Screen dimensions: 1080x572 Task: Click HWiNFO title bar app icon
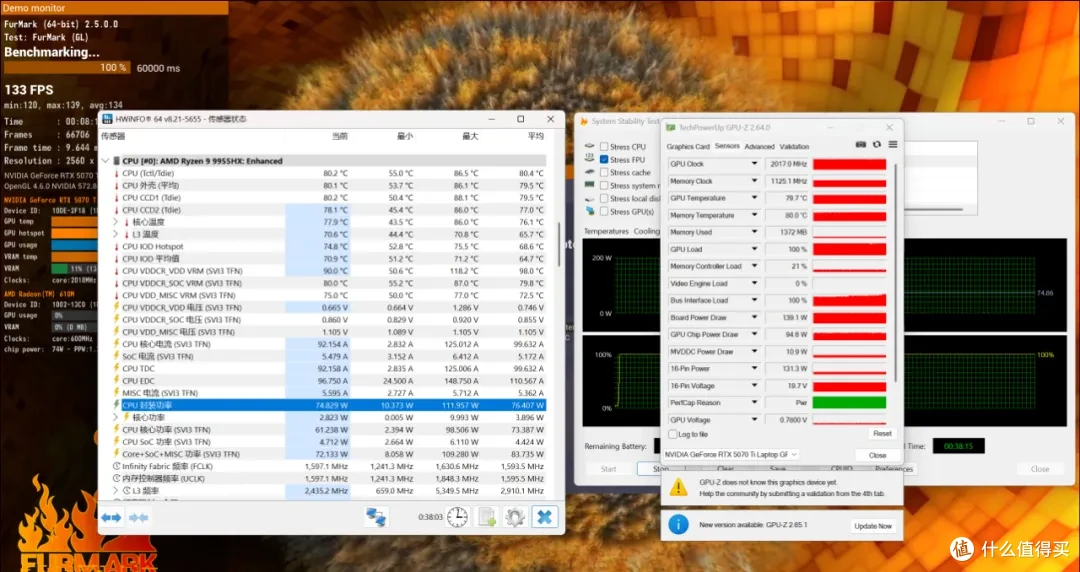pyautogui.click(x=107, y=119)
